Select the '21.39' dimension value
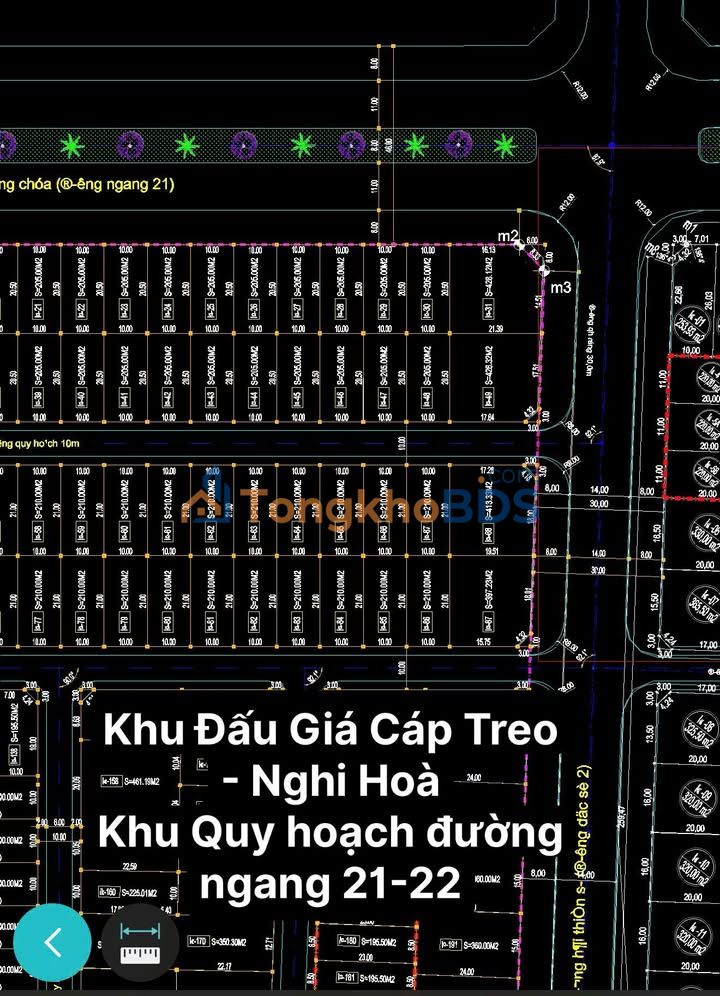The height and width of the screenshot is (996, 720). 496,328
